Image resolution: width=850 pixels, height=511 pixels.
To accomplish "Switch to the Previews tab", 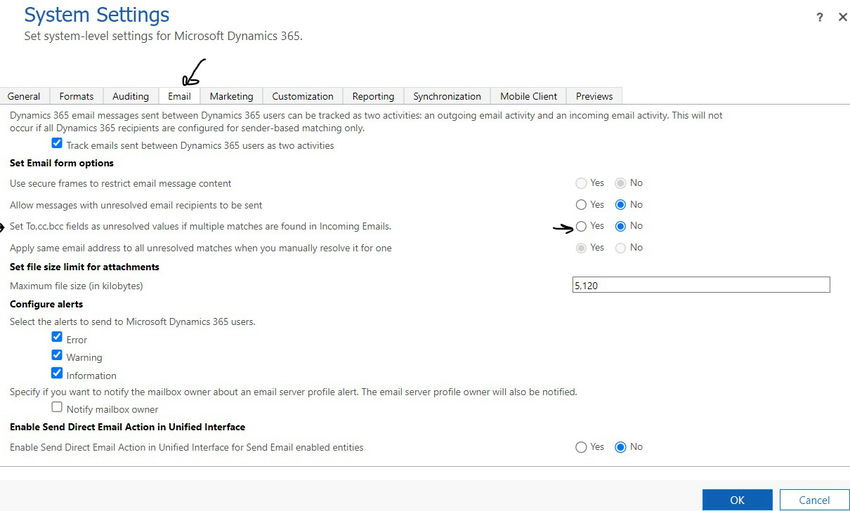I will (x=594, y=96).
